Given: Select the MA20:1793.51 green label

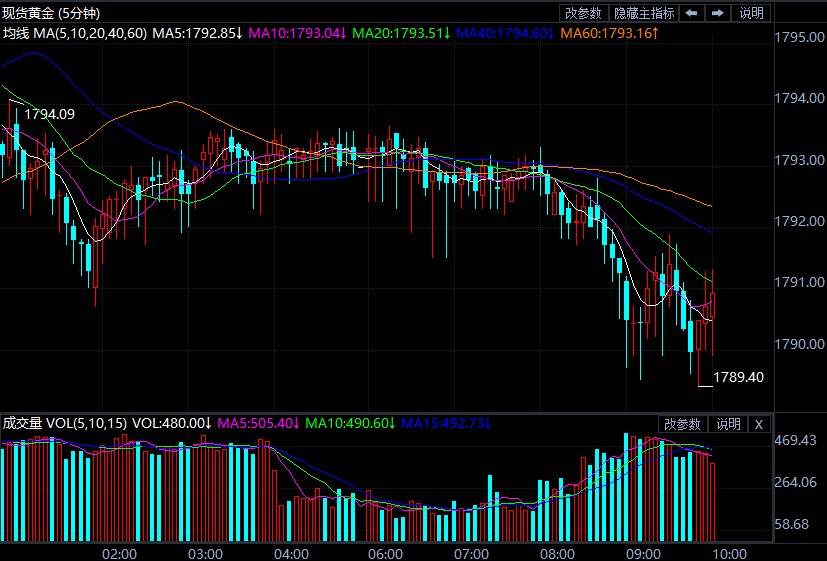Looking at the screenshot, I should [401, 33].
